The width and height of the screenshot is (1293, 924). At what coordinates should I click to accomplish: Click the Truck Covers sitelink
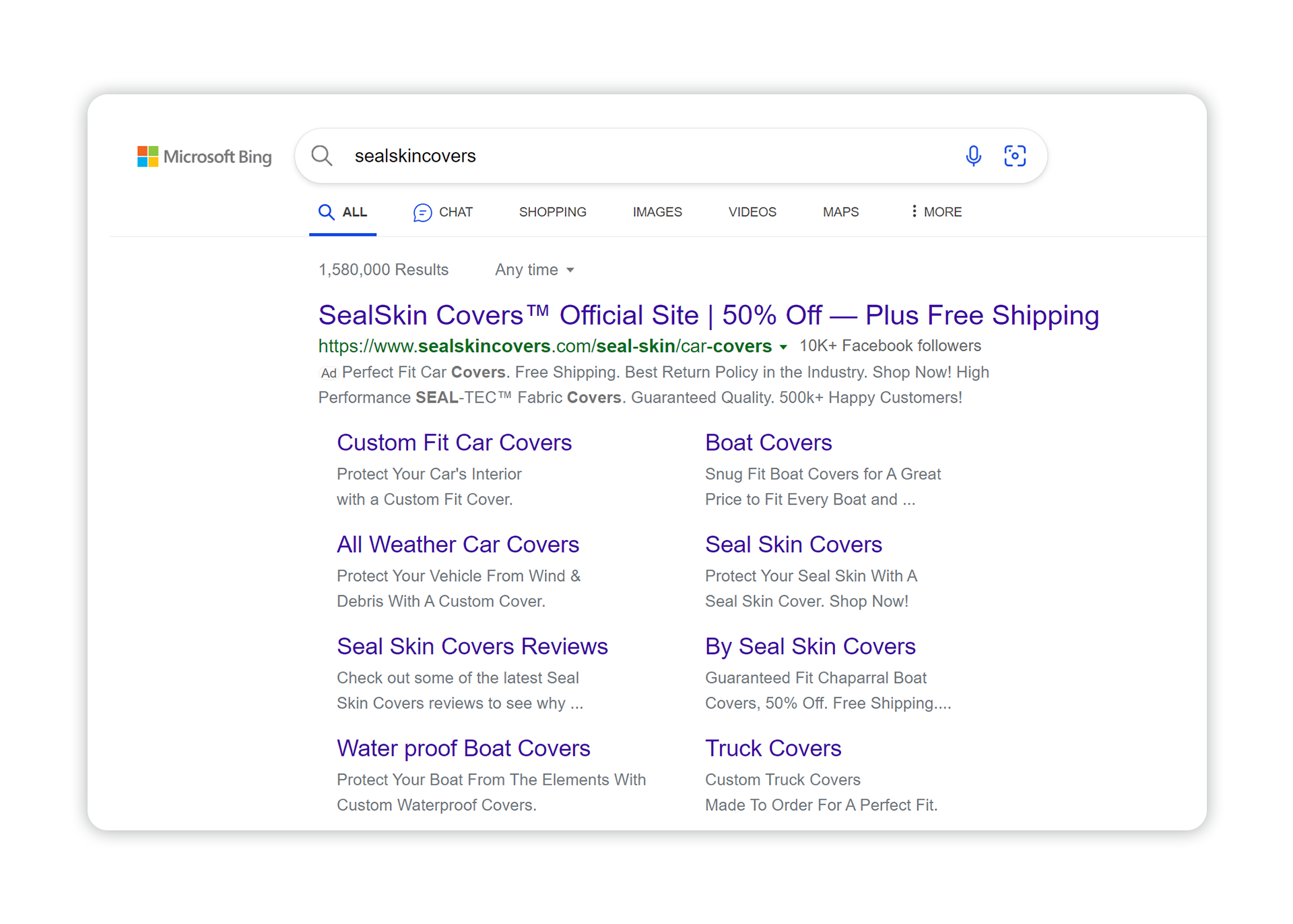click(772, 748)
